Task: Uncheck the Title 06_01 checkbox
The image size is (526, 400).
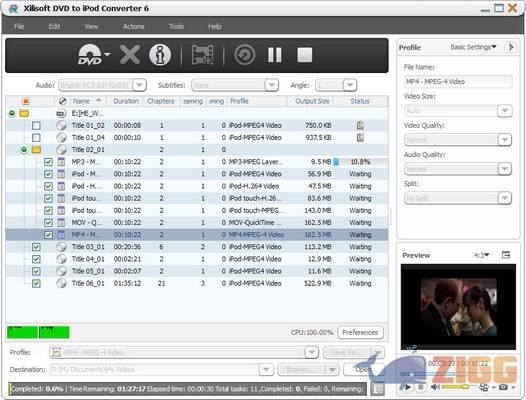Action: tap(36, 283)
